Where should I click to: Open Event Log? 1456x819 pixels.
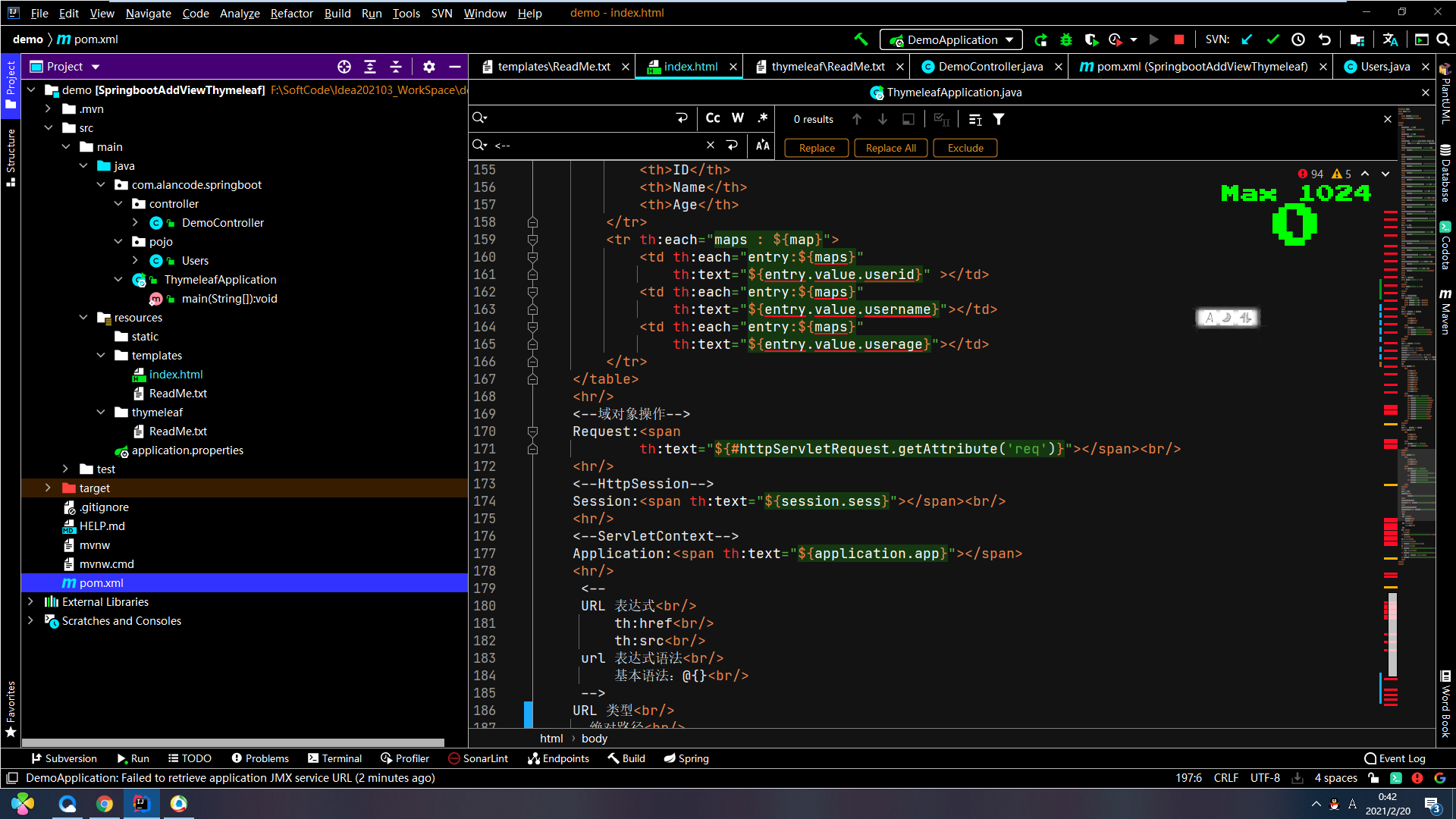1395,758
